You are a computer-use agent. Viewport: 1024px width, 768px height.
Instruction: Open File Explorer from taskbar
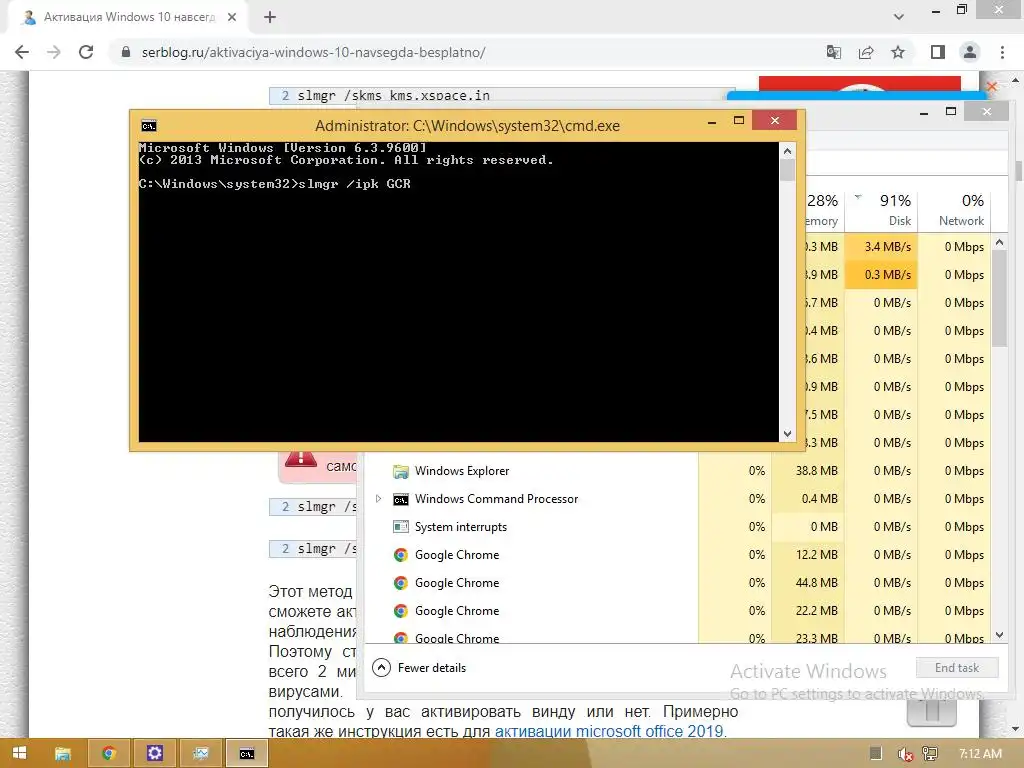tap(63, 754)
